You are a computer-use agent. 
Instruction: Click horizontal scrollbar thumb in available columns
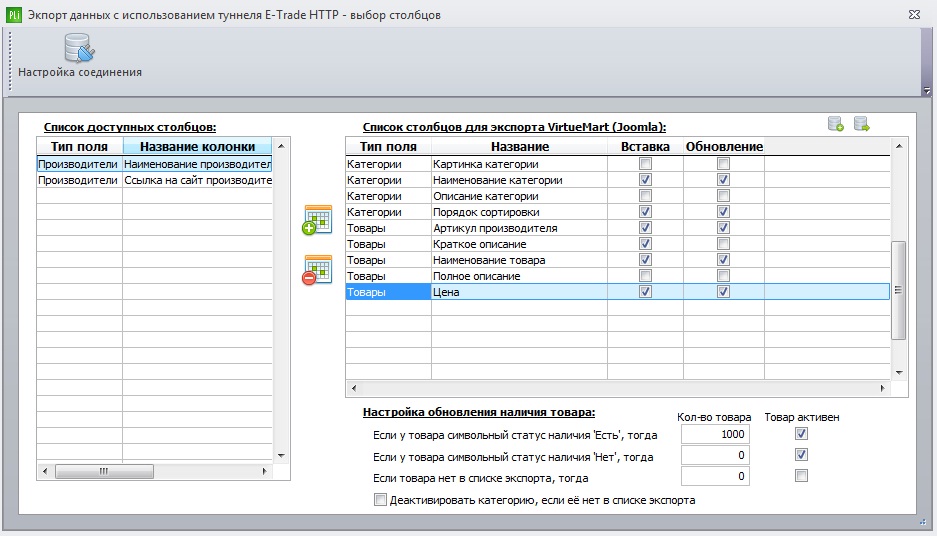click(x=104, y=471)
